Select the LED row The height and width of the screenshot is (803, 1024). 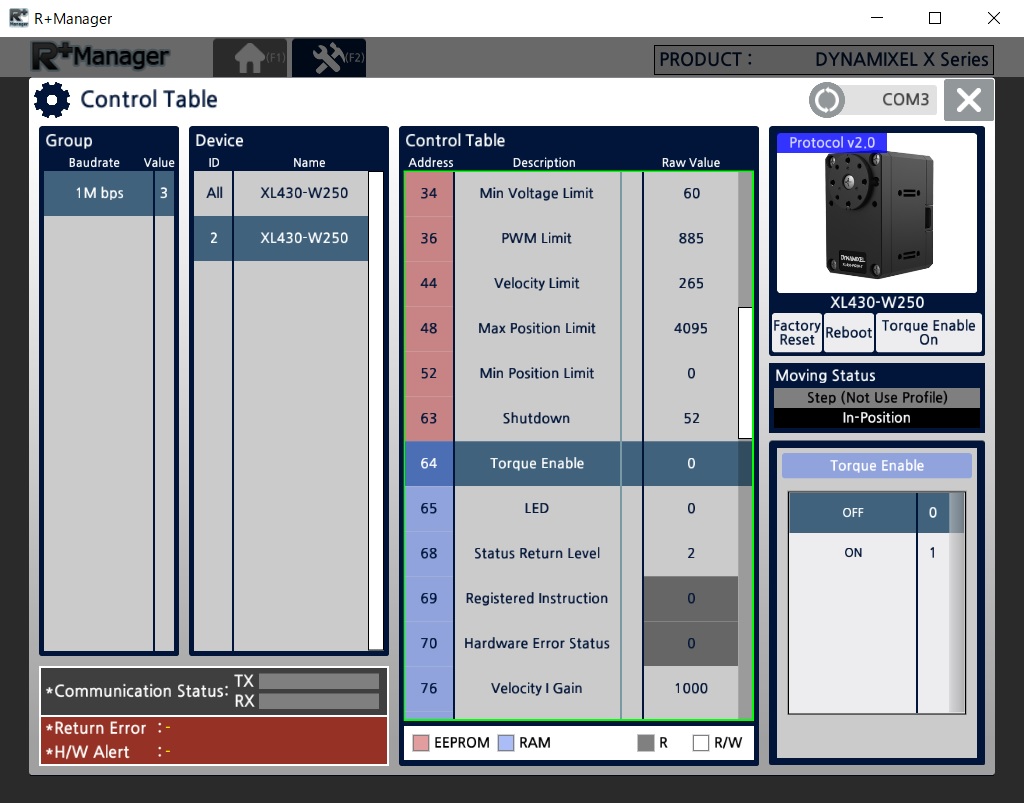571,509
